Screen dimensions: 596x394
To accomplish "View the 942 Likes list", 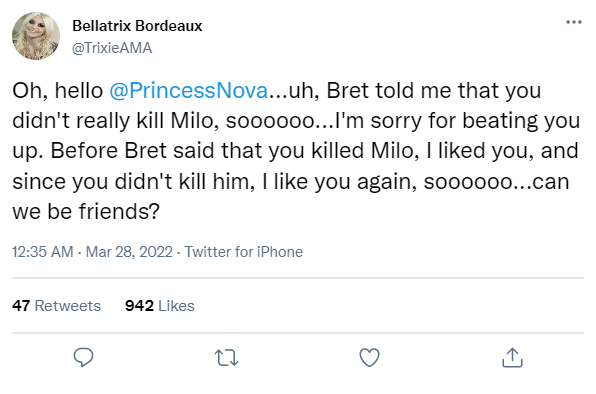I will coord(160,305).
